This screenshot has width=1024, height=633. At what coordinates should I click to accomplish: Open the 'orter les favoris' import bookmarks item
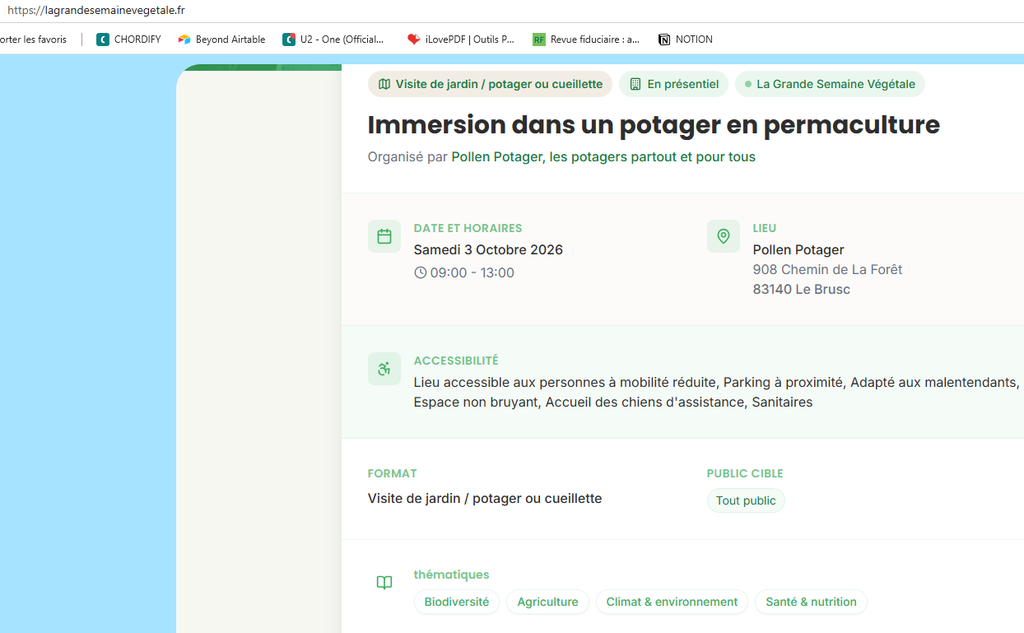(x=33, y=39)
